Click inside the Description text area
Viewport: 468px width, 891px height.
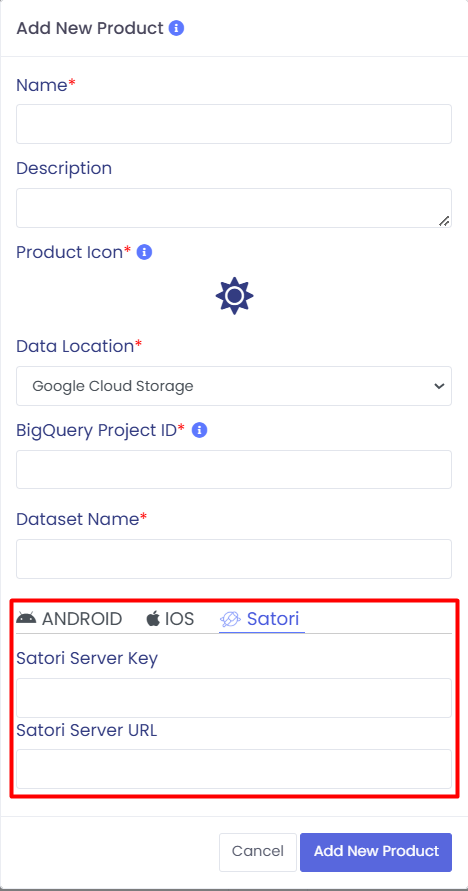tap(234, 208)
